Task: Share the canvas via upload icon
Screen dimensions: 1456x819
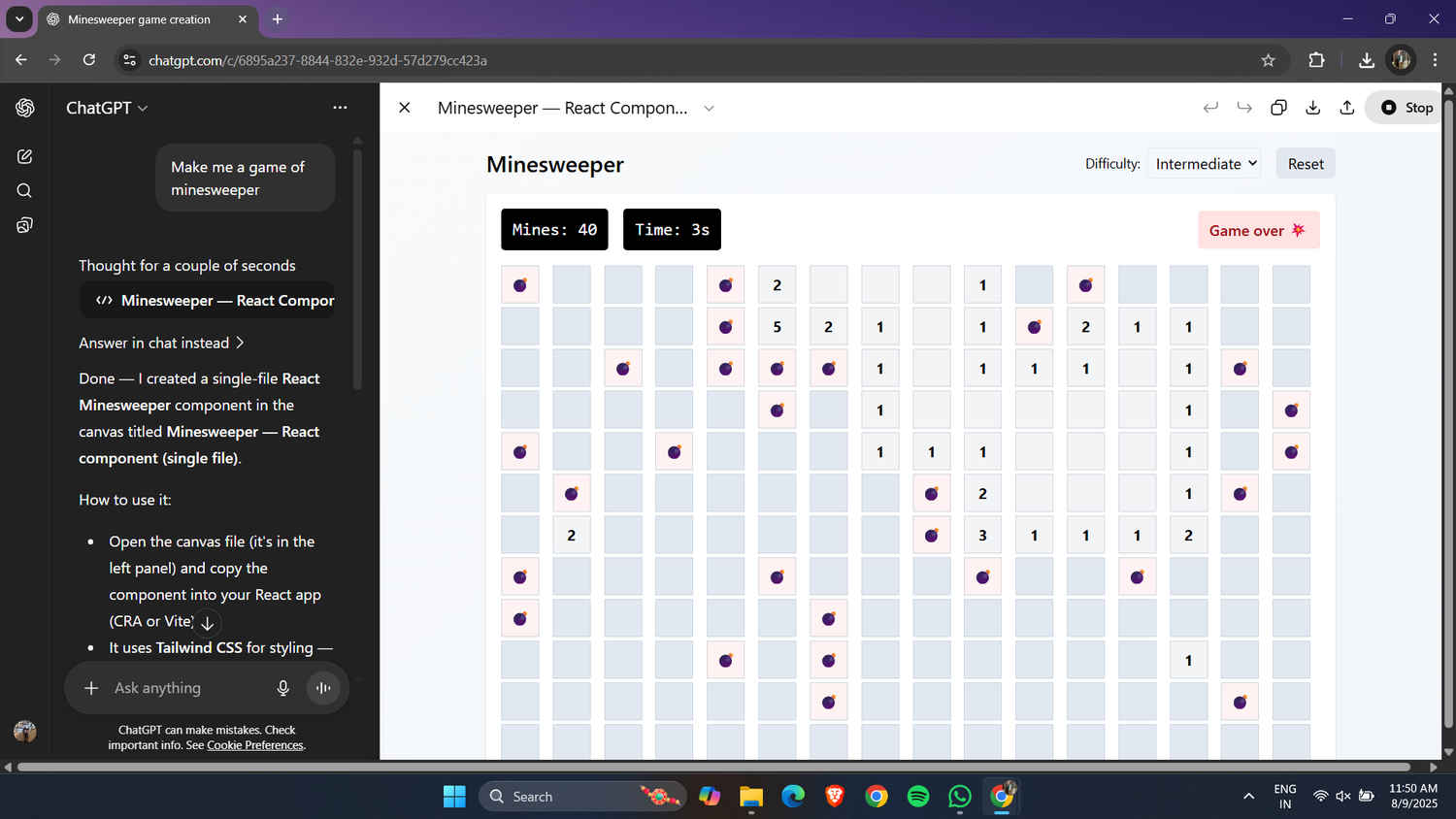Action: (x=1346, y=108)
